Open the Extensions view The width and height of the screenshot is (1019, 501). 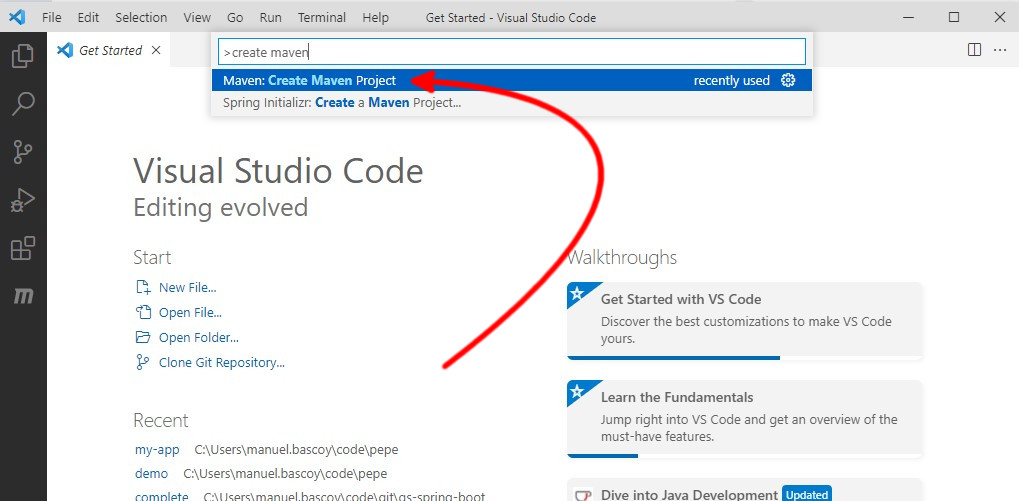coord(22,248)
